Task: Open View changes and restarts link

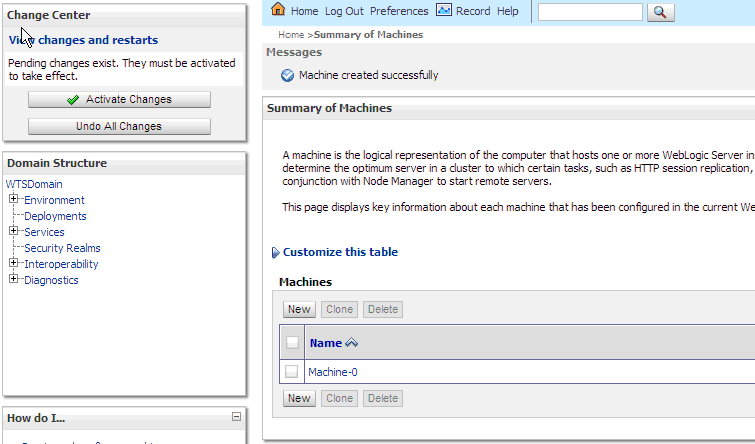Action: click(x=83, y=40)
